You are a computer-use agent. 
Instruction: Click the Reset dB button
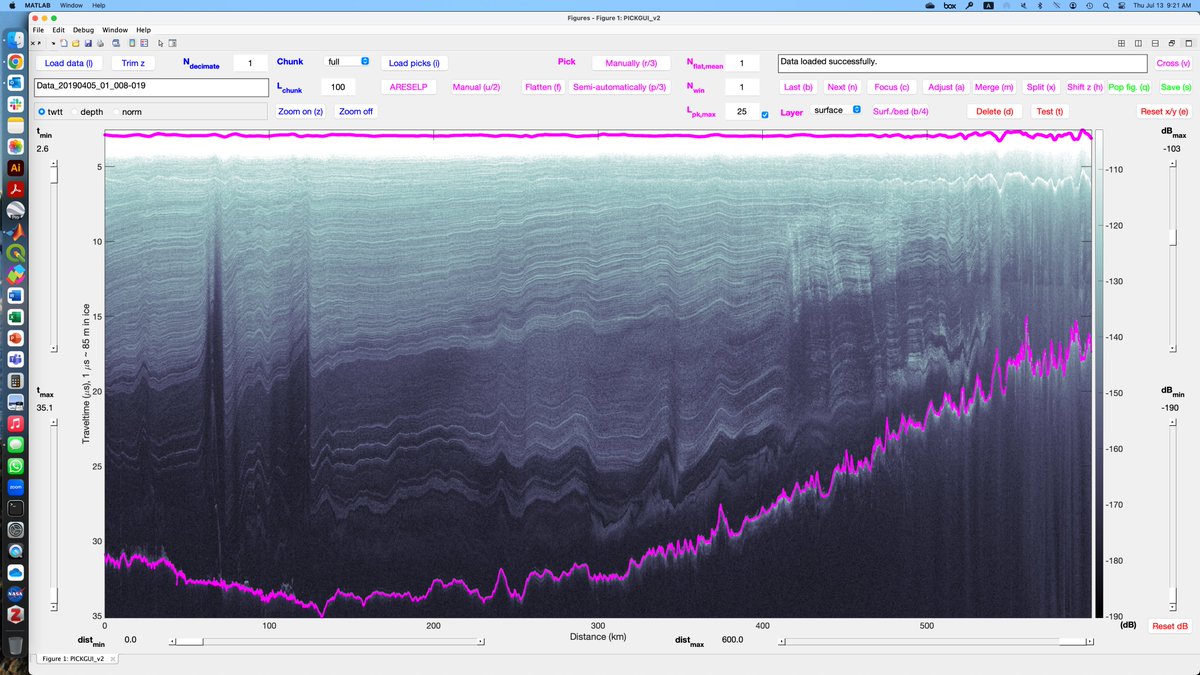pos(1170,626)
